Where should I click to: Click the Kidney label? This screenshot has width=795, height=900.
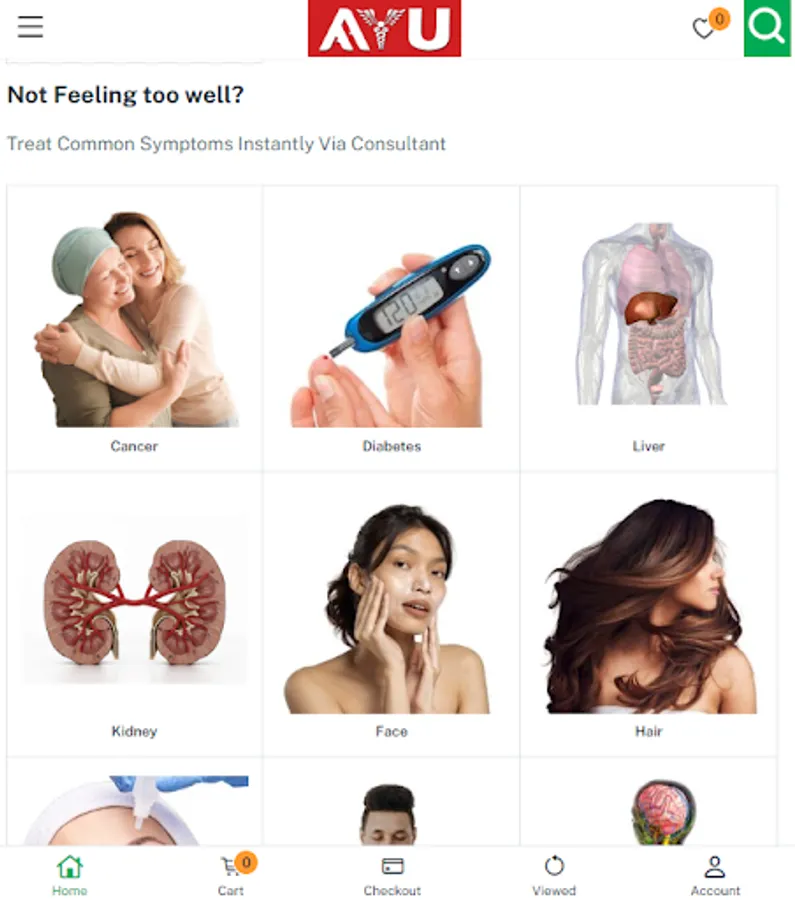(134, 731)
